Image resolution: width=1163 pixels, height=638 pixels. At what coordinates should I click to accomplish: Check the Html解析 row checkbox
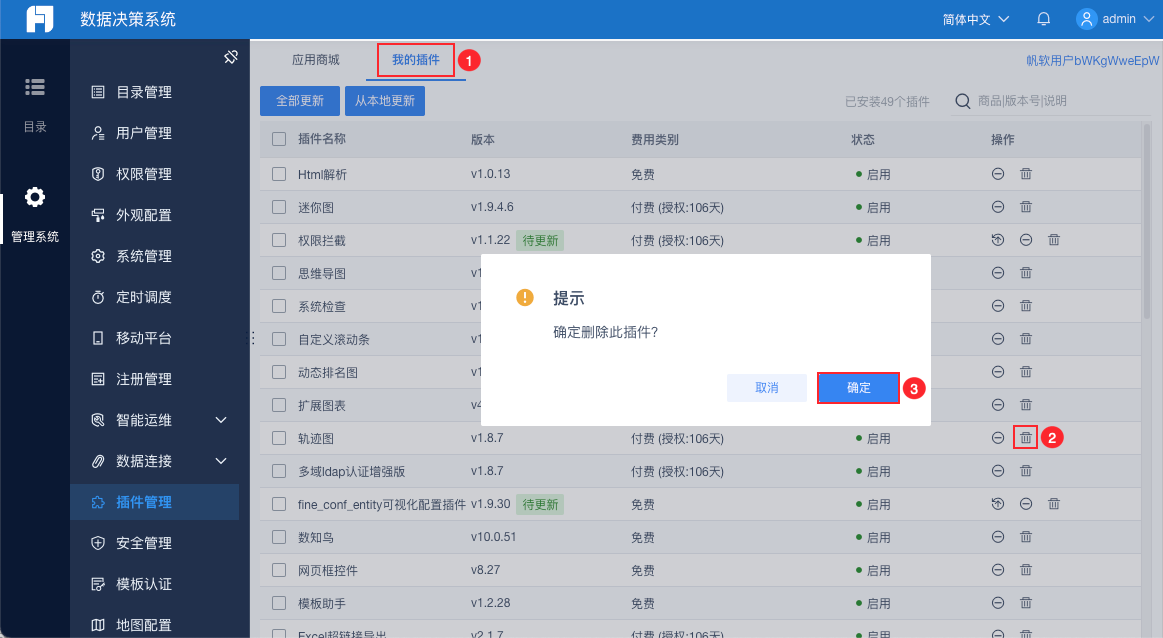(279, 174)
